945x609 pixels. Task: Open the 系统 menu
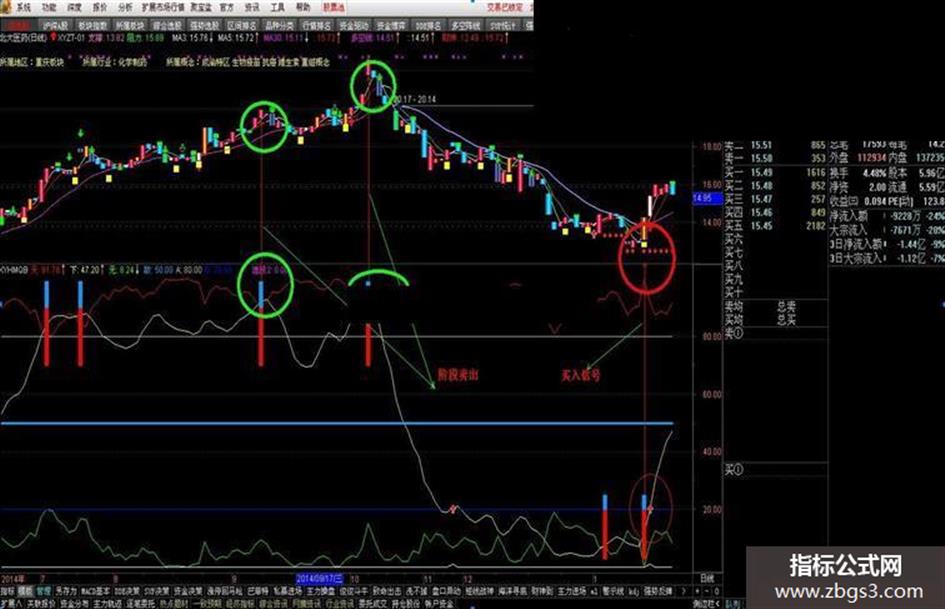[x=22, y=8]
